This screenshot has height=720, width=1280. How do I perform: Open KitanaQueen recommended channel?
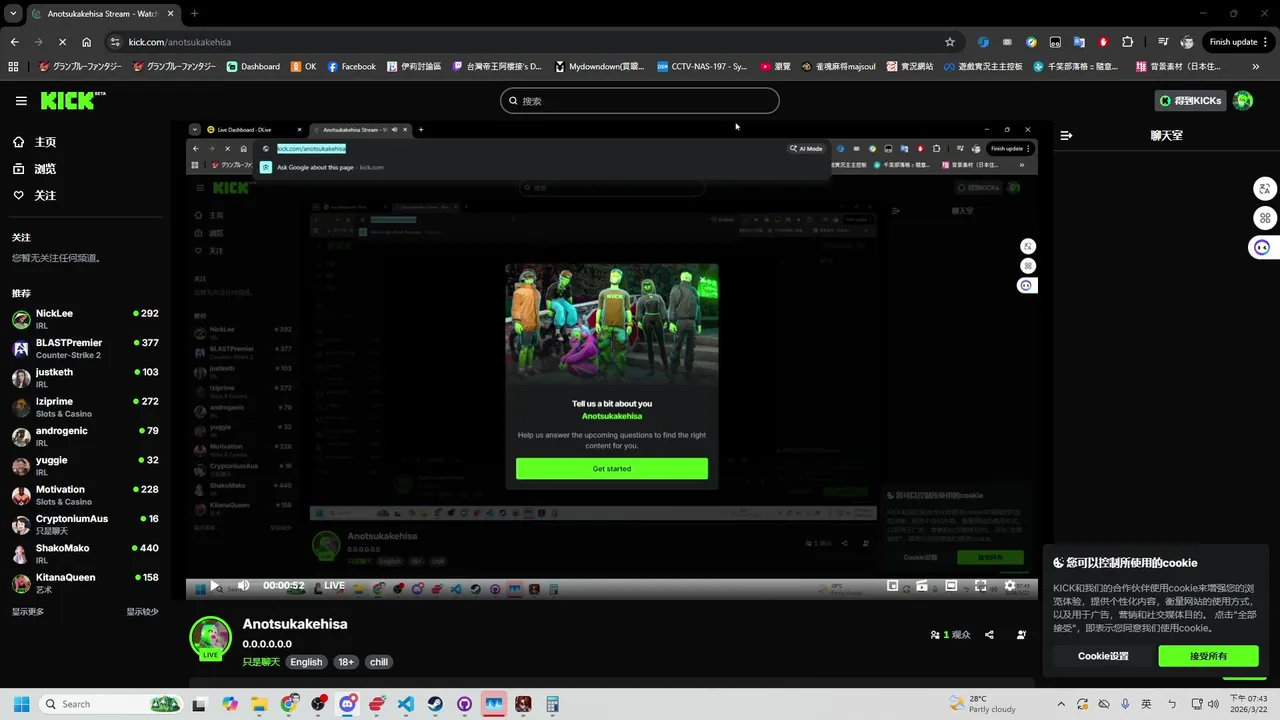(85, 583)
